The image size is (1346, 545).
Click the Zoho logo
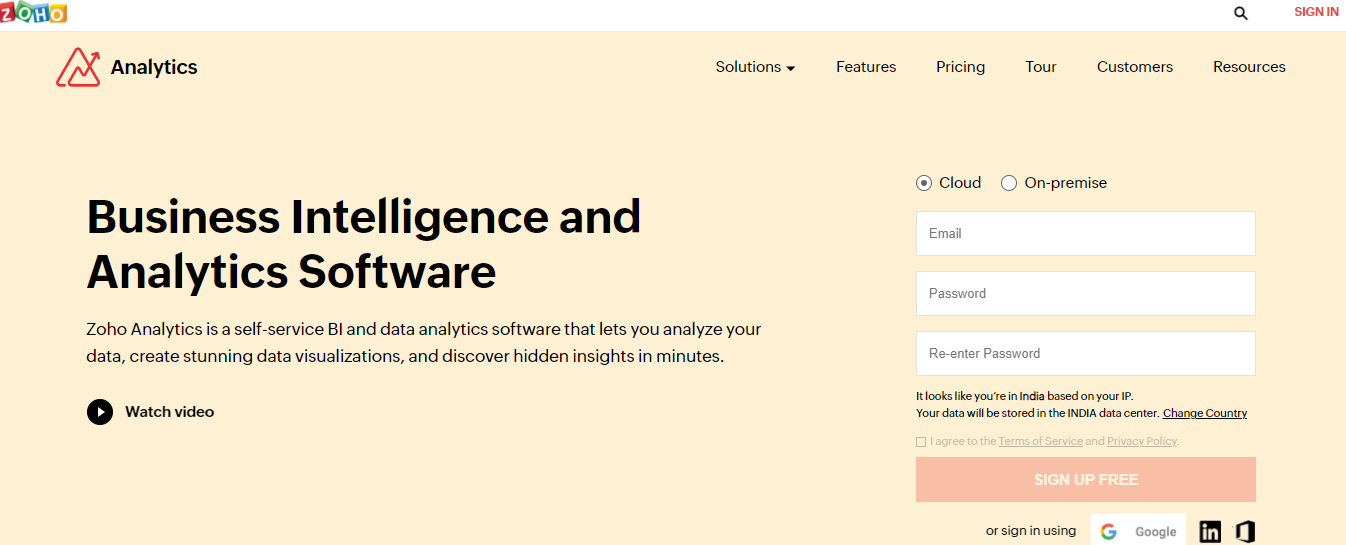[x=33, y=12]
